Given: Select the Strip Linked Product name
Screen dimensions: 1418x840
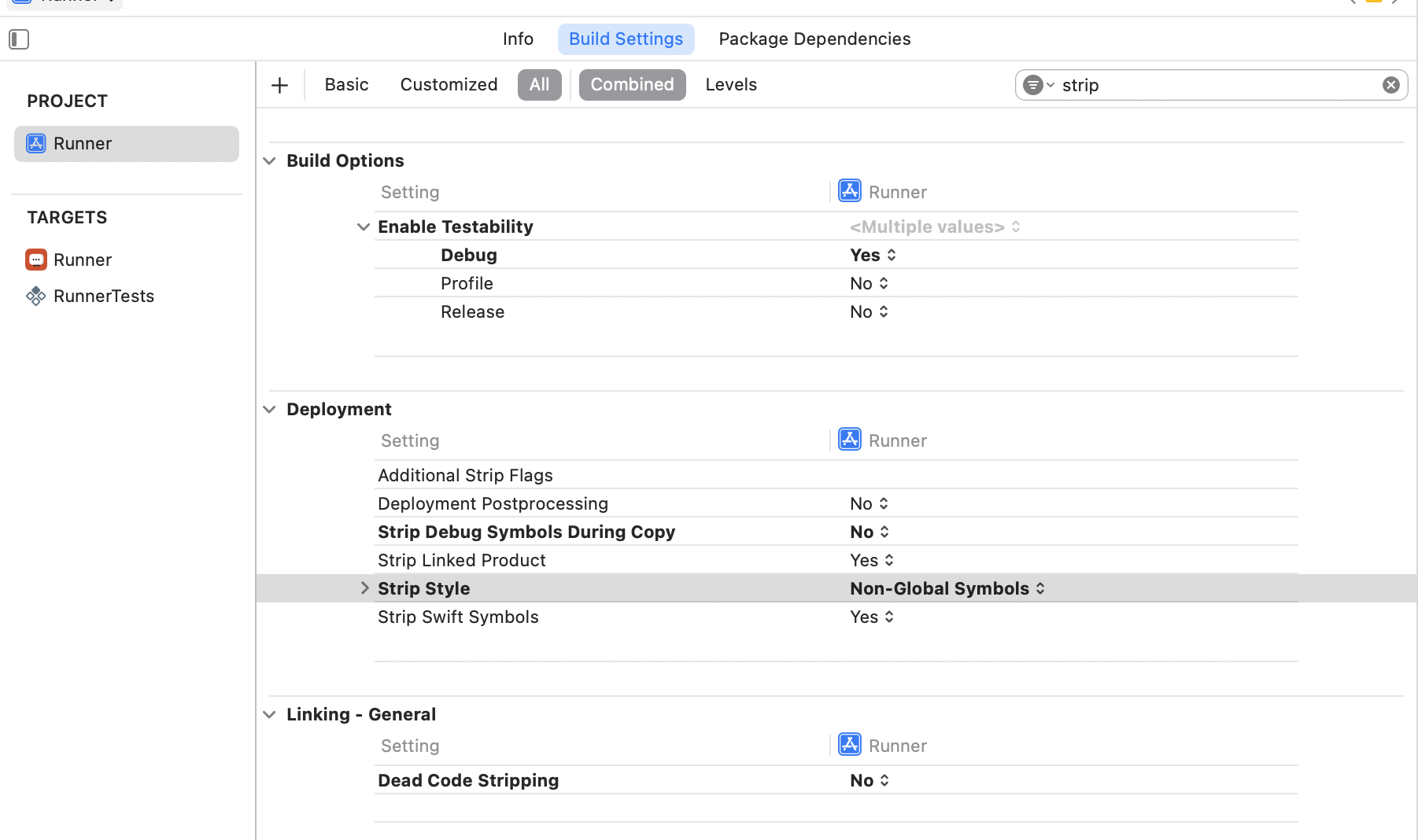Looking at the screenshot, I should (461, 560).
